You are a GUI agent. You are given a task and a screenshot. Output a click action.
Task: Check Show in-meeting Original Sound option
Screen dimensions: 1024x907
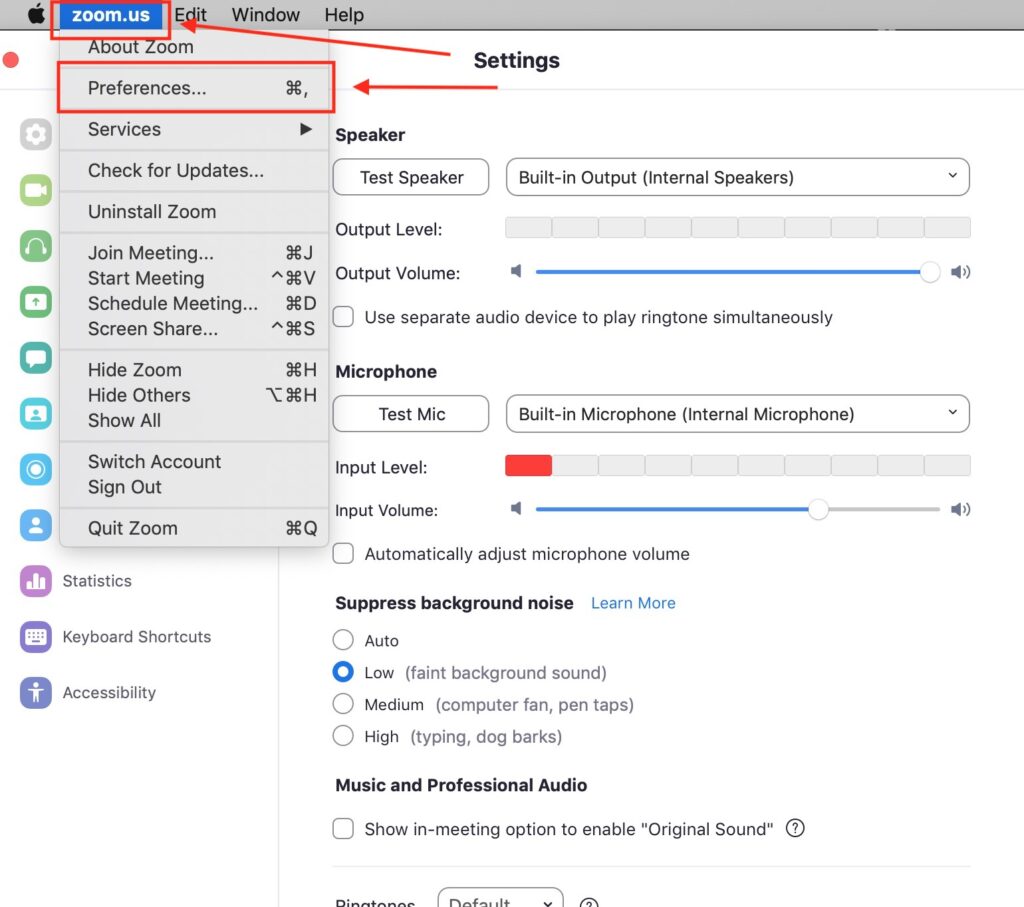click(344, 828)
